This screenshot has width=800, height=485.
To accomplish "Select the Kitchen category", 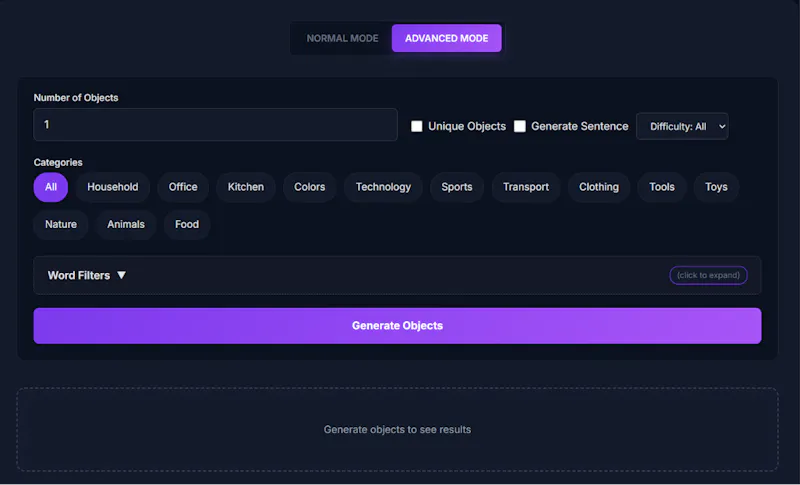I will 246,187.
